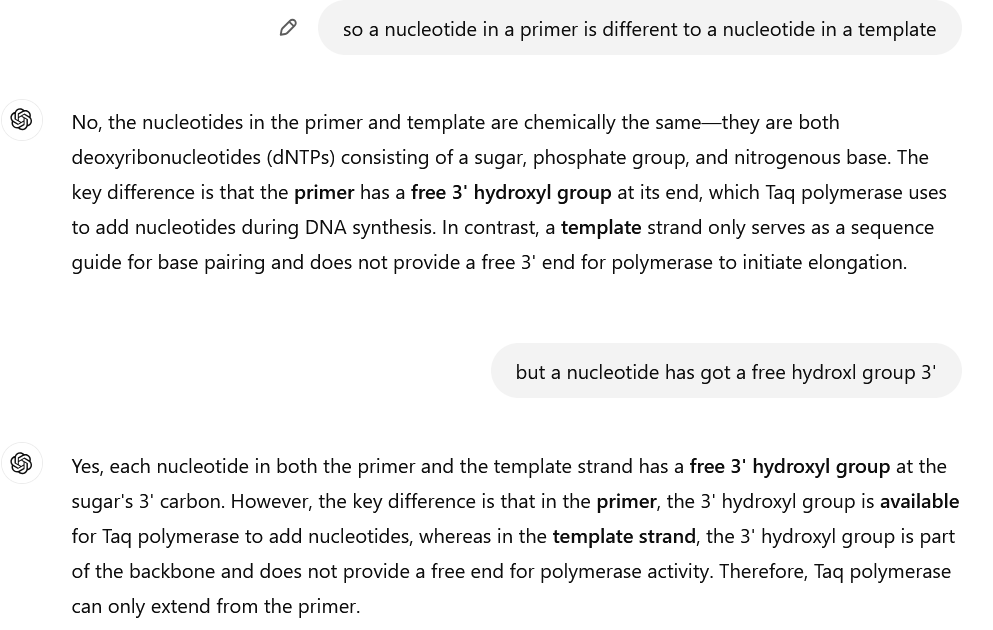Click the message bubble about primer versus template

tap(639, 28)
